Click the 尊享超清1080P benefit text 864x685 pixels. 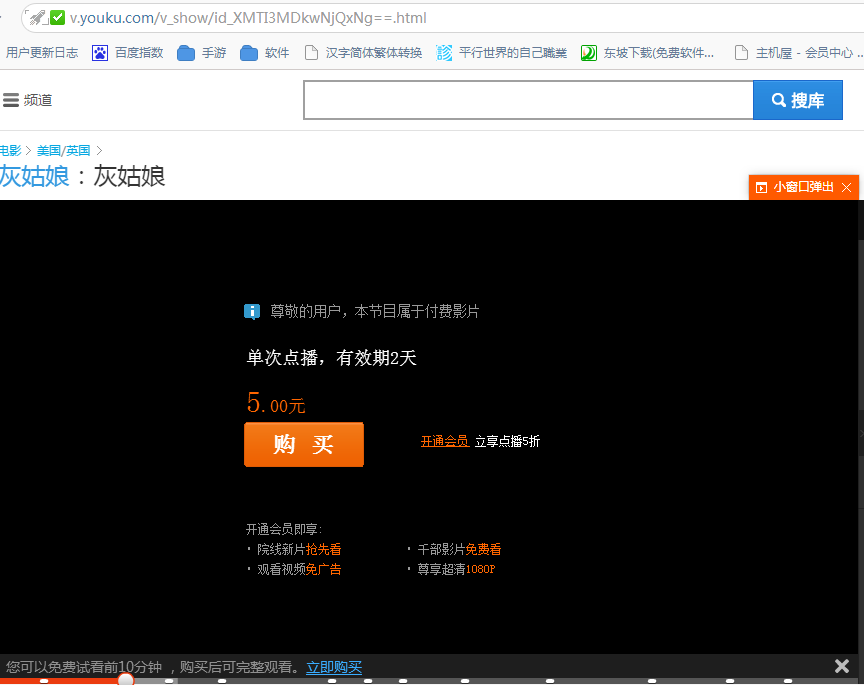pyautogui.click(x=456, y=569)
